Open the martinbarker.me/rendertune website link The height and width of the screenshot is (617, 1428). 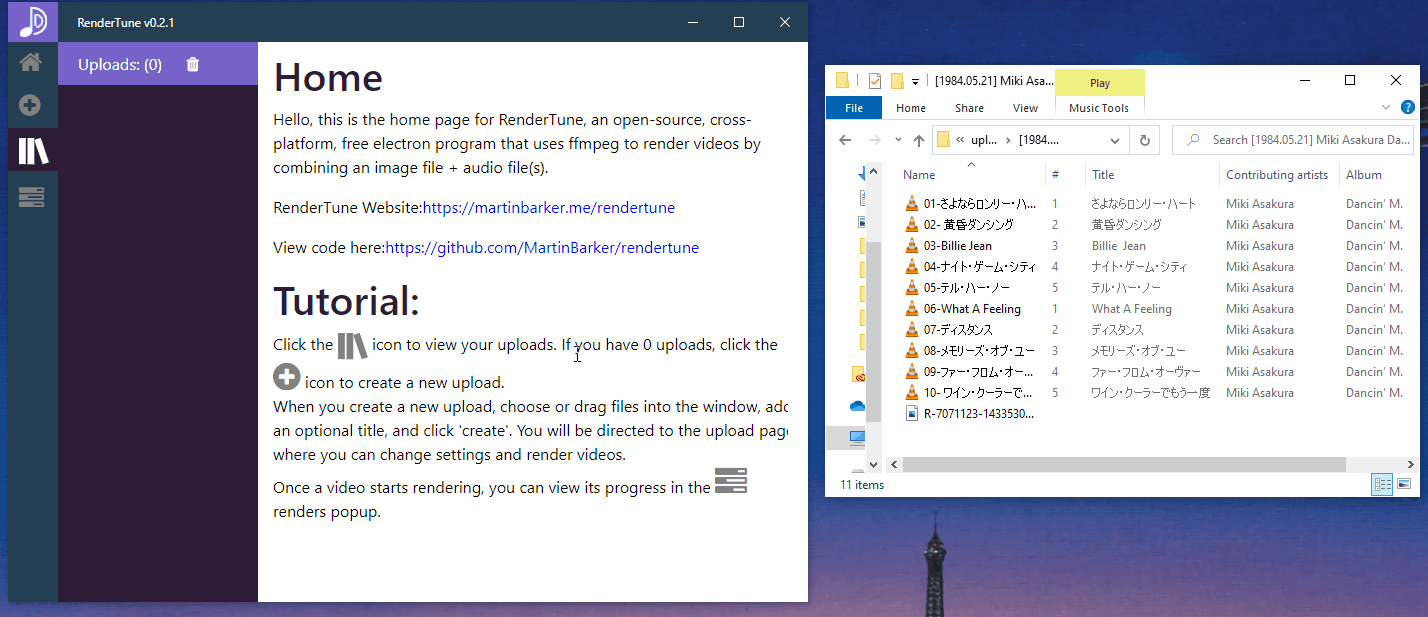[x=549, y=208]
